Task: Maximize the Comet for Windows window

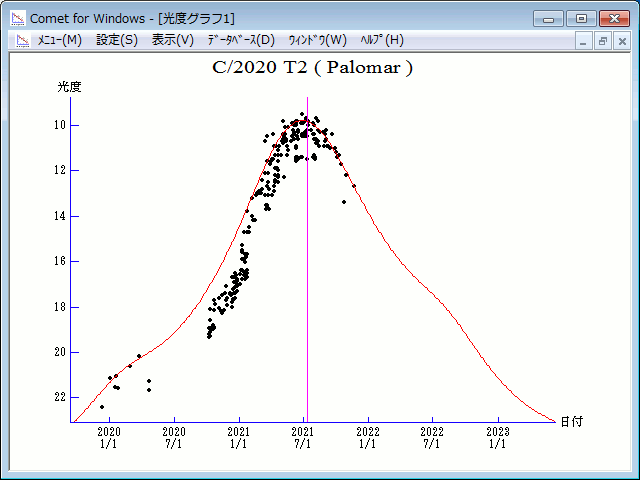Action: 581,19
